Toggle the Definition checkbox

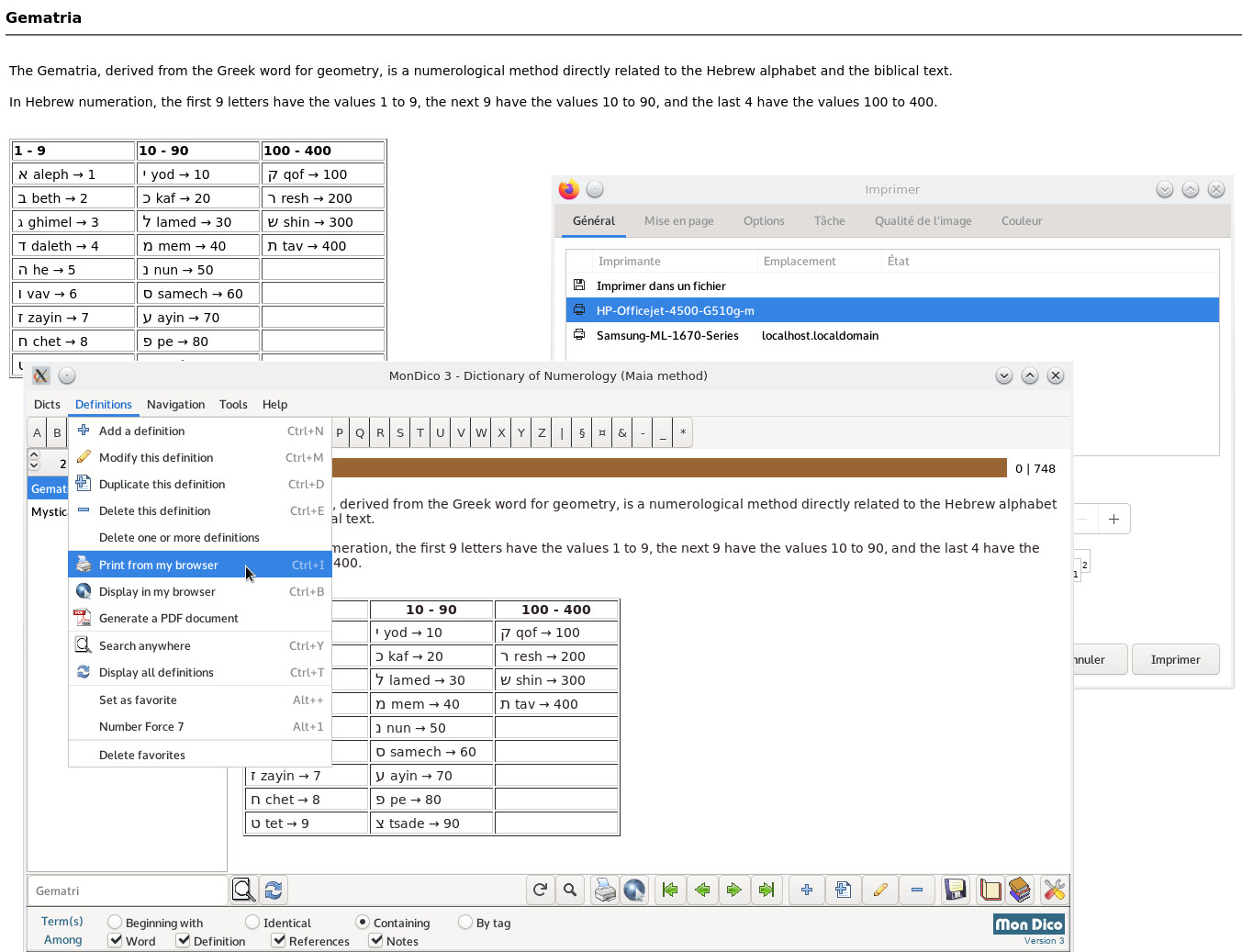[x=183, y=940]
